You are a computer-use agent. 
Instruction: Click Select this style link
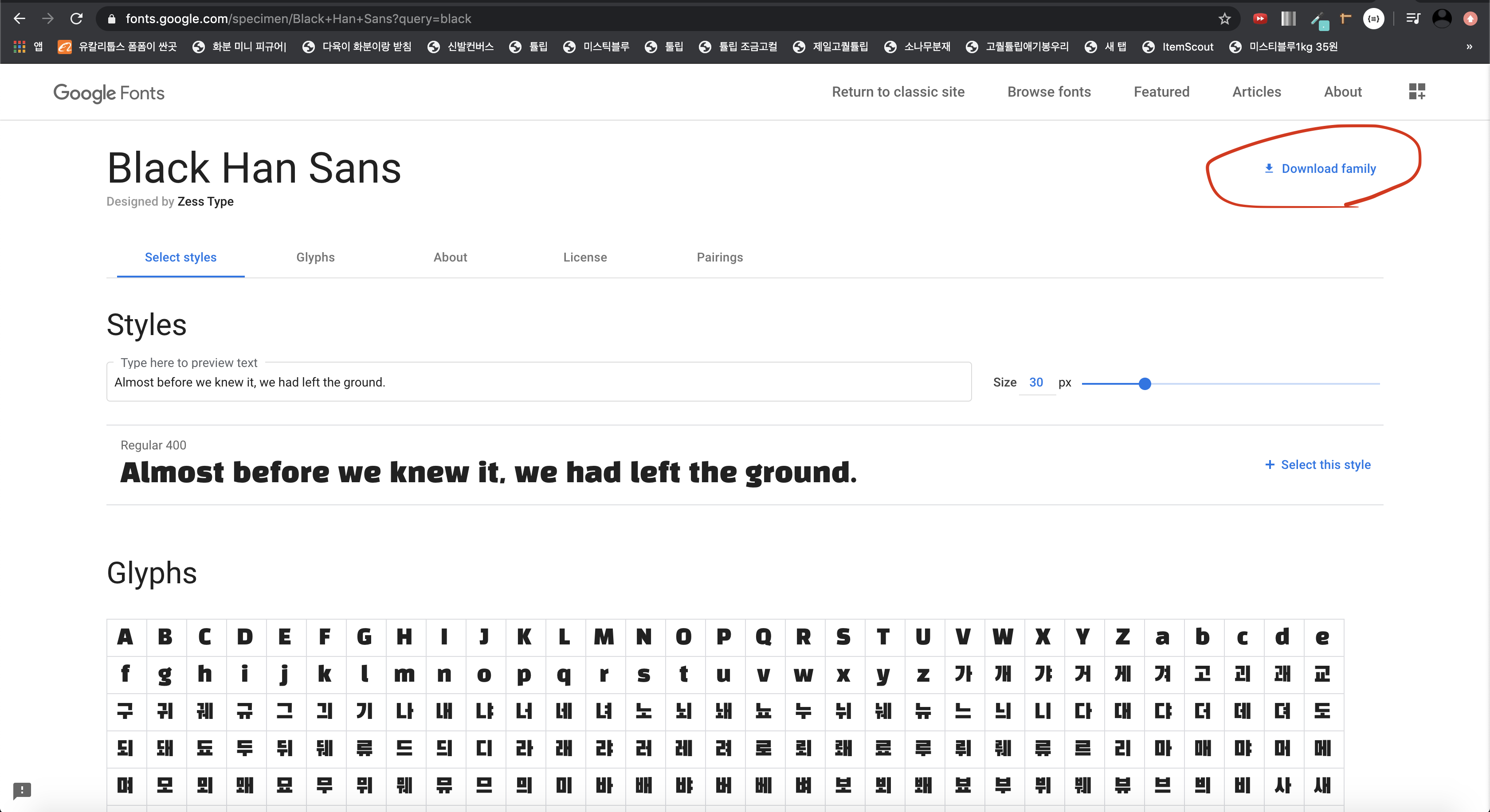click(x=1317, y=465)
